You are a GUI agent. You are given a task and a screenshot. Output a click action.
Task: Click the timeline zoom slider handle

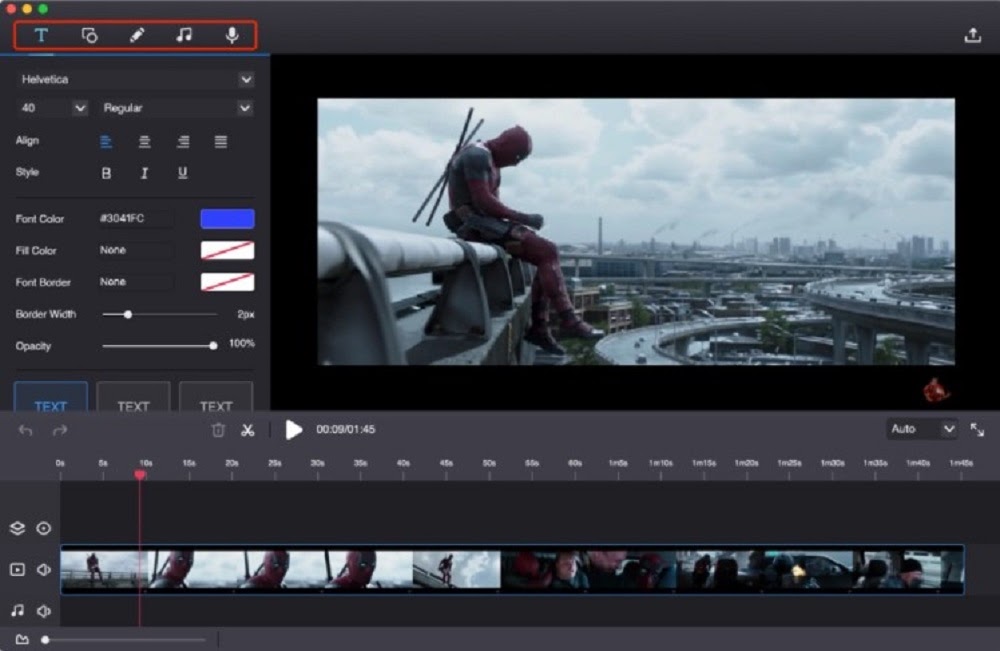[45, 640]
